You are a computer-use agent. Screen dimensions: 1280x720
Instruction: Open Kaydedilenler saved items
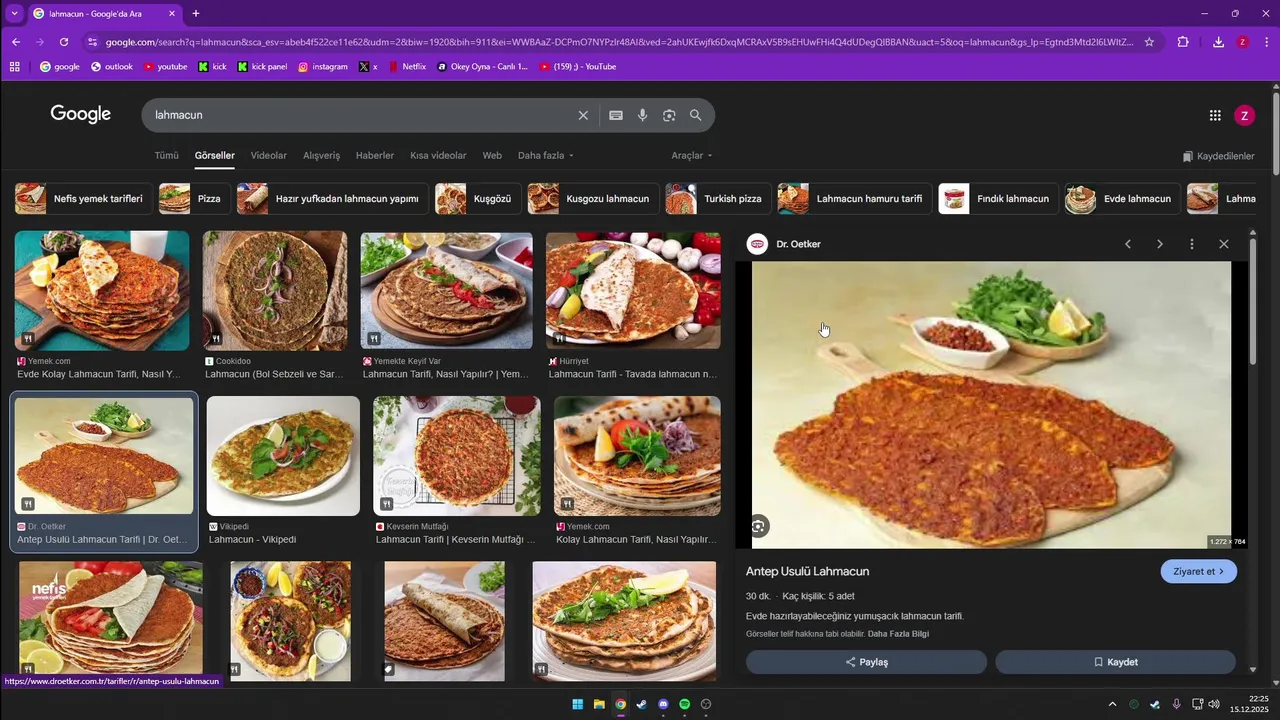(x=1218, y=157)
